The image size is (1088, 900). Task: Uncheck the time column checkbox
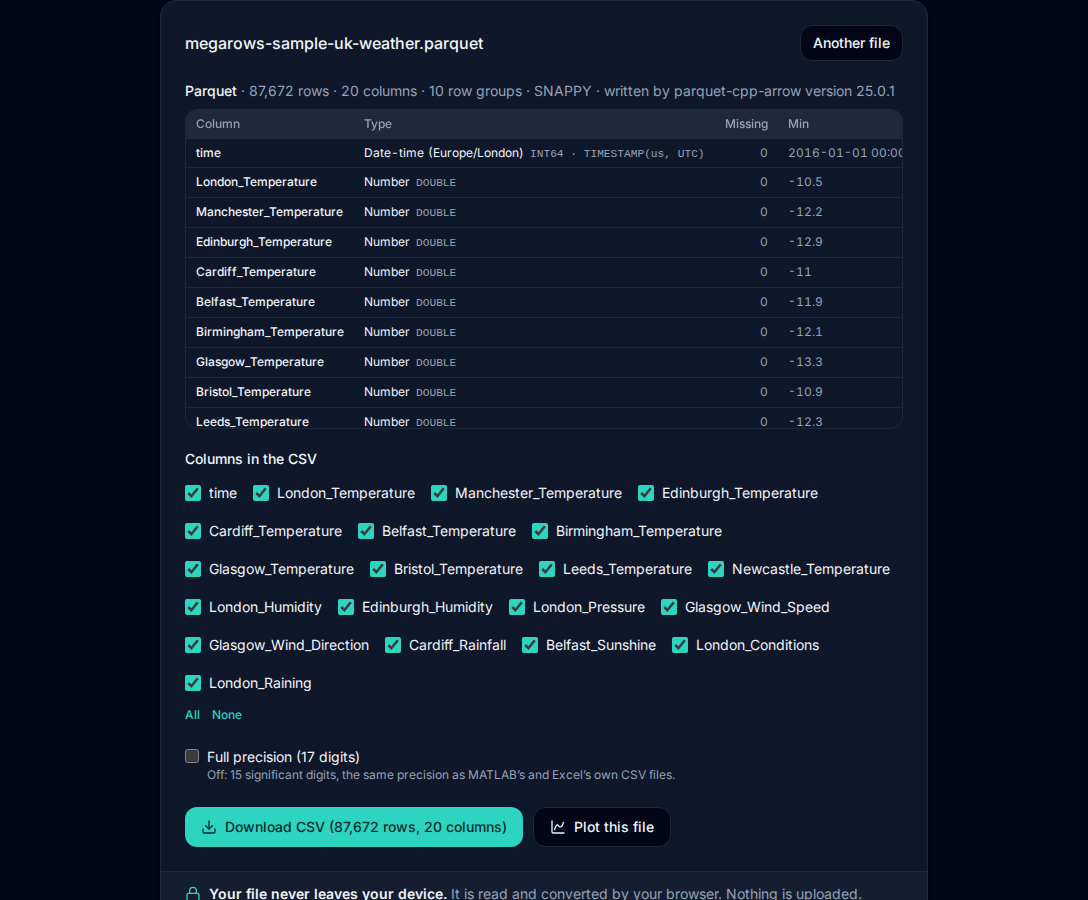pyautogui.click(x=193, y=493)
